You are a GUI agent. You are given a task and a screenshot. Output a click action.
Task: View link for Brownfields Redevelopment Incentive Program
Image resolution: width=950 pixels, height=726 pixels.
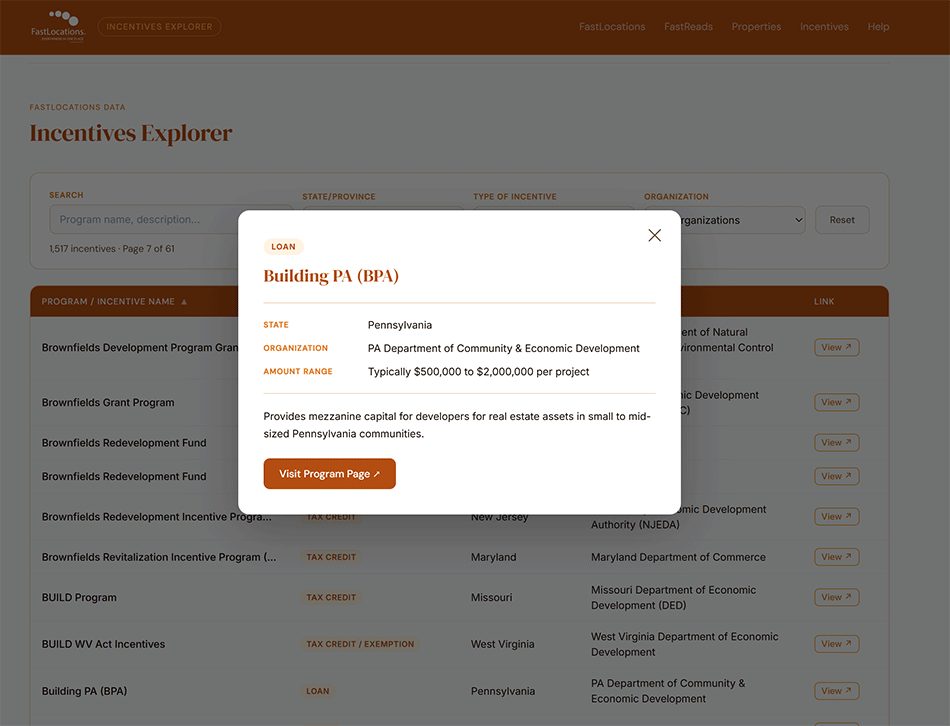pos(837,516)
